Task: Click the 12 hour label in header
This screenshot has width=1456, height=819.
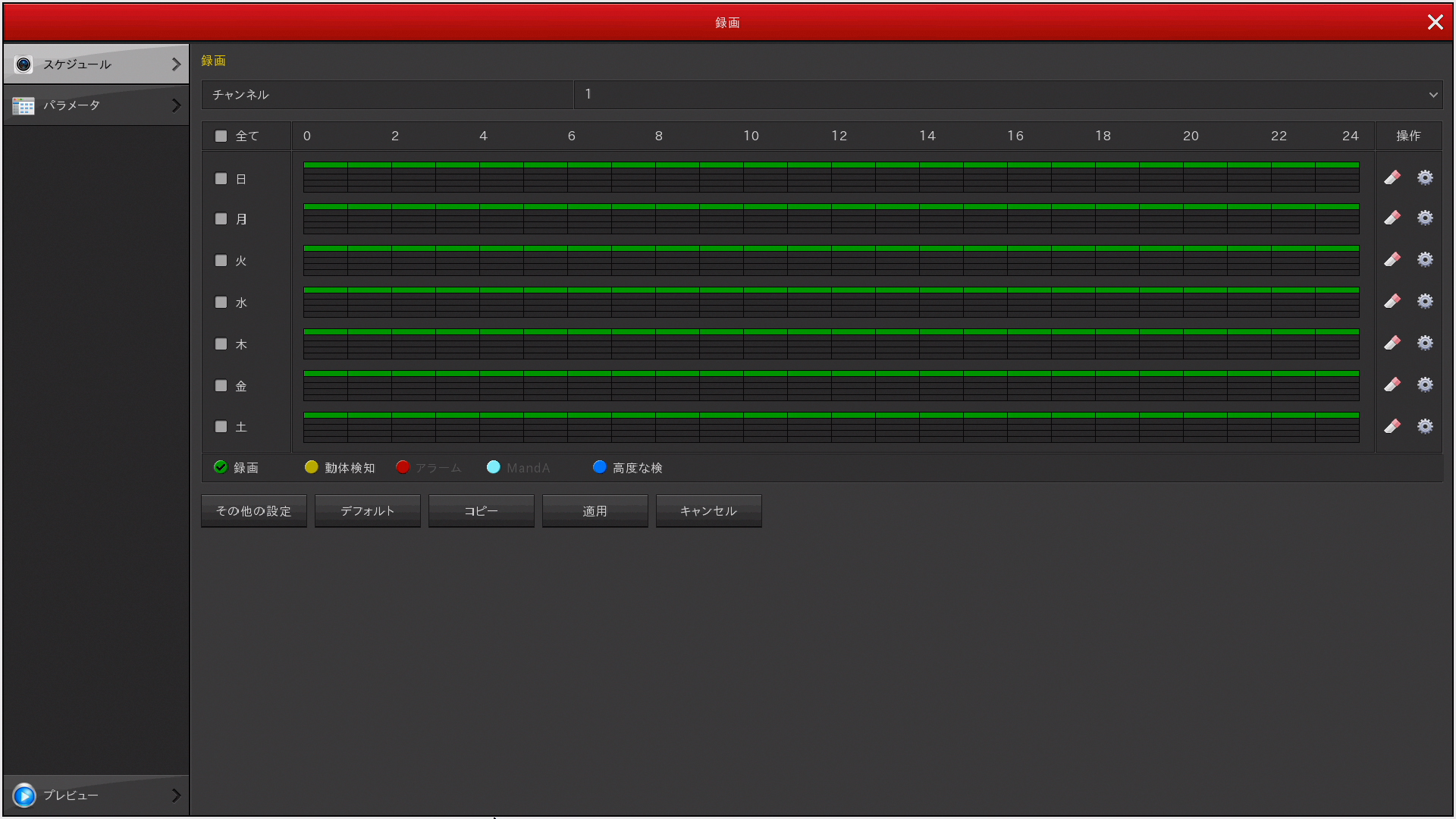Action: (x=839, y=136)
